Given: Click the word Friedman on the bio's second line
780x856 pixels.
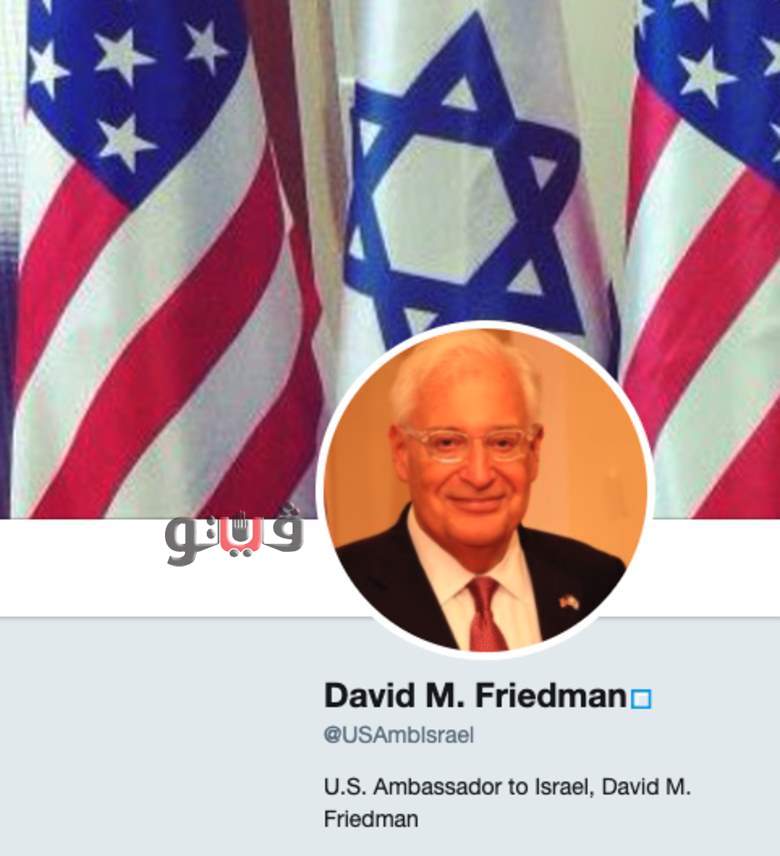Looking at the screenshot, I should [x=371, y=819].
